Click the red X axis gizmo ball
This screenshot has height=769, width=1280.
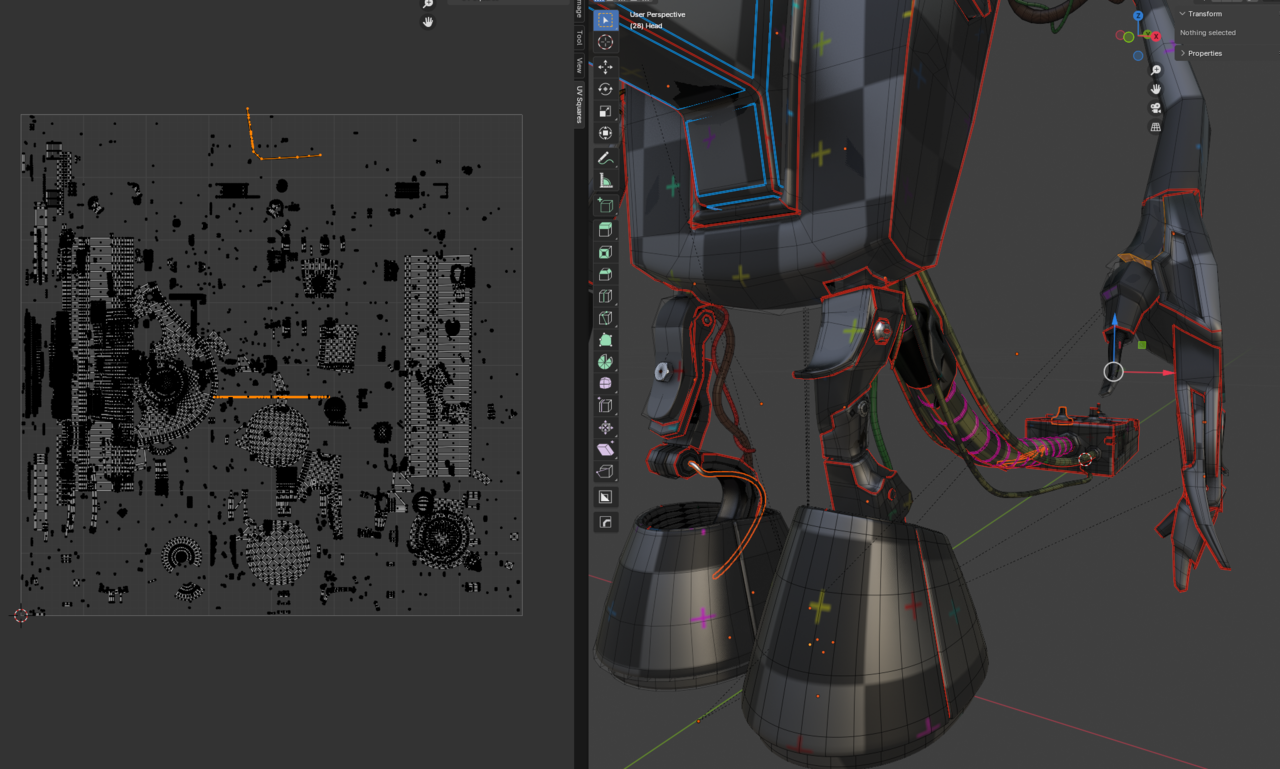click(x=1156, y=36)
